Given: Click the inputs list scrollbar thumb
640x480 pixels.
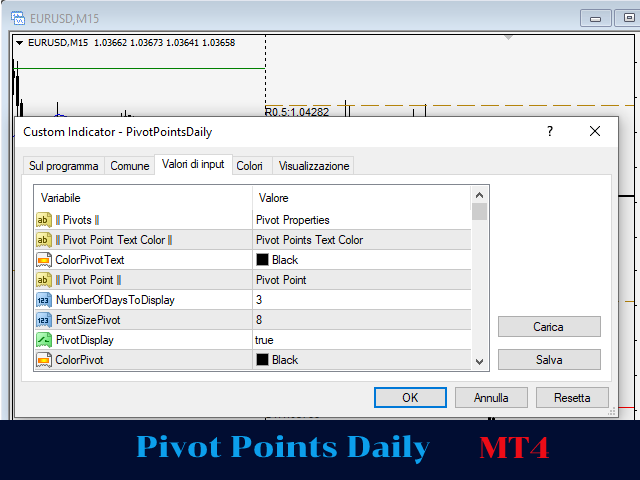Looking at the screenshot, I should pyautogui.click(x=480, y=211).
